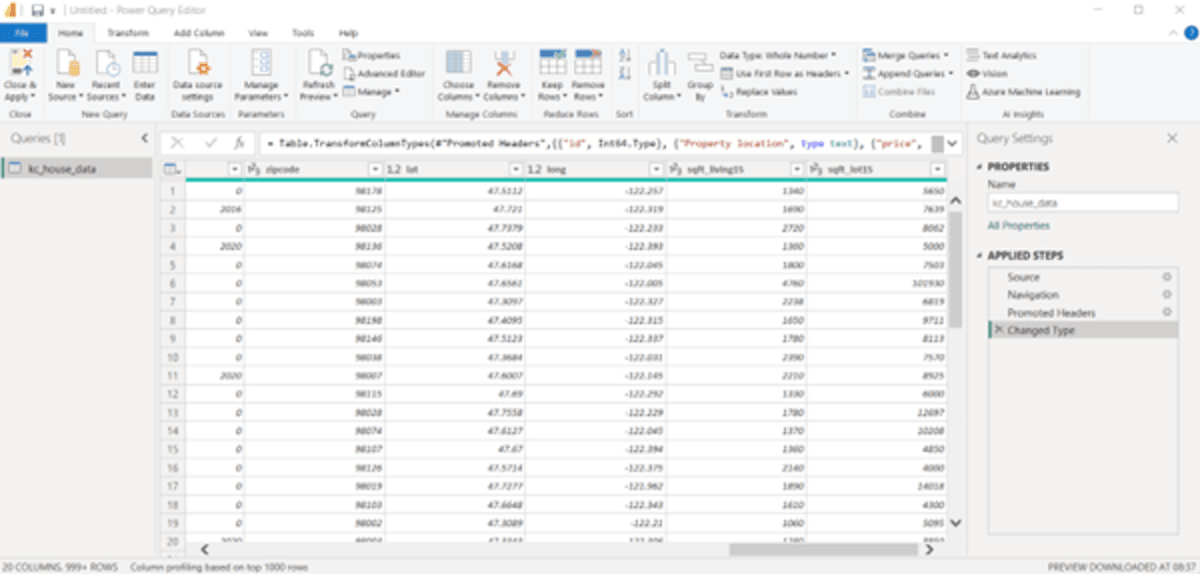Open the Promoted Headers step settings gear
Viewport: 1200px width, 574px height.
[1166, 313]
